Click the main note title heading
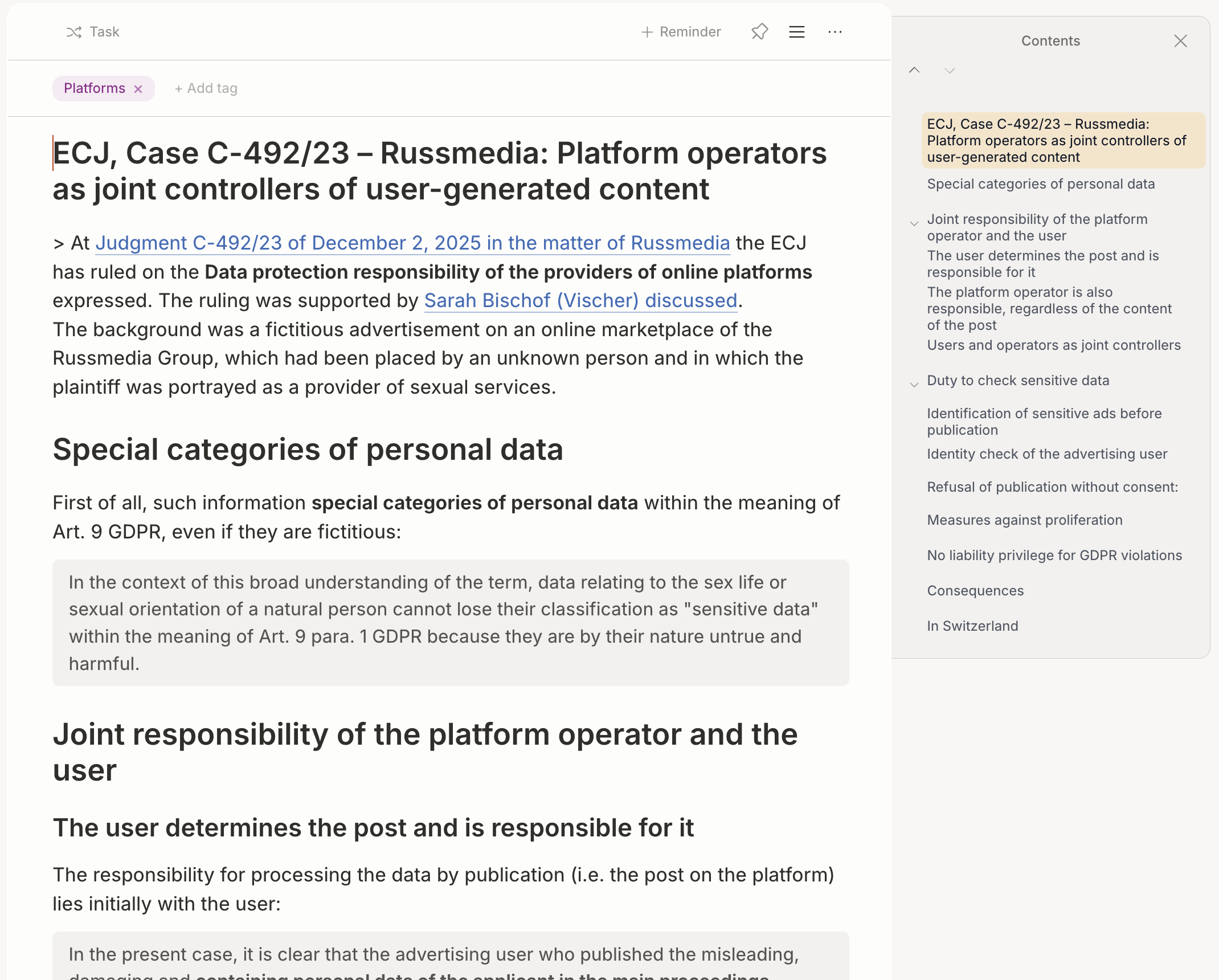Screen dimensions: 1219x980 click(x=440, y=171)
